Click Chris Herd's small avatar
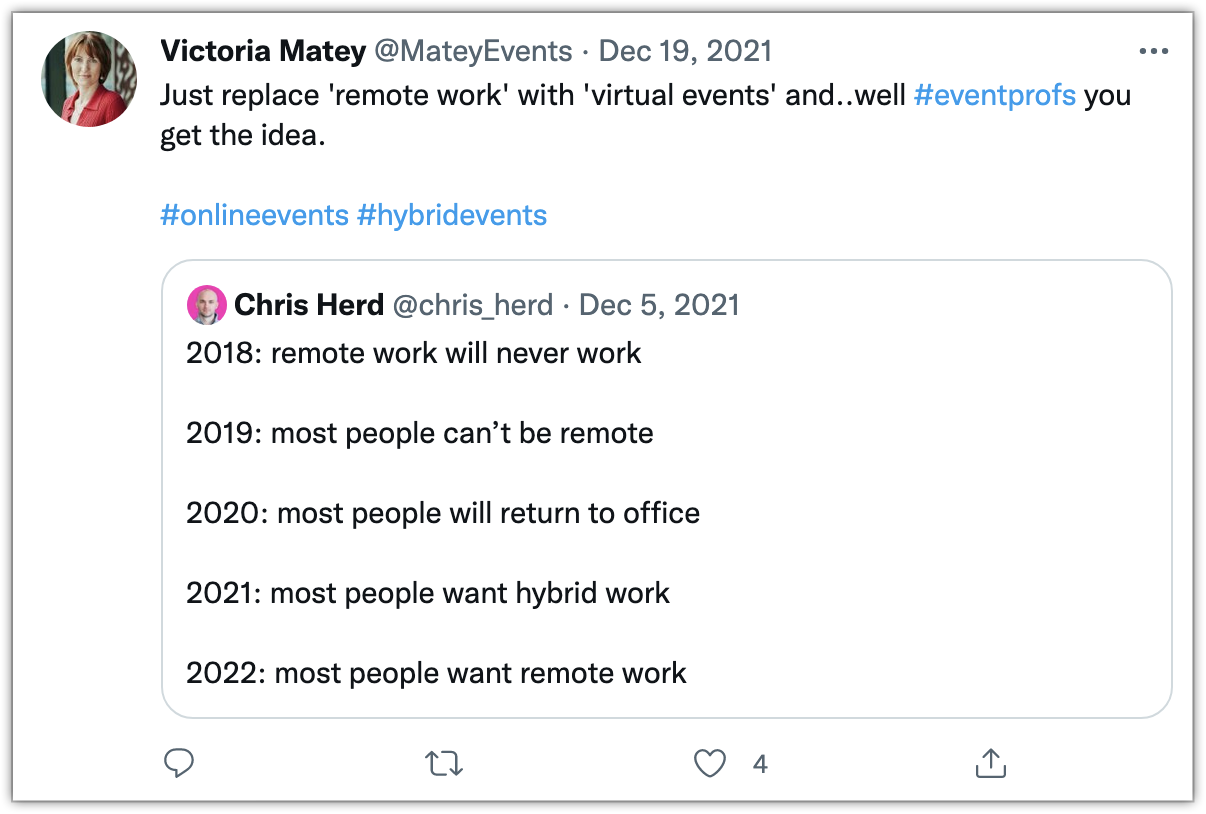Image resolution: width=1206 pixels, height=814 pixels. [206, 305]
